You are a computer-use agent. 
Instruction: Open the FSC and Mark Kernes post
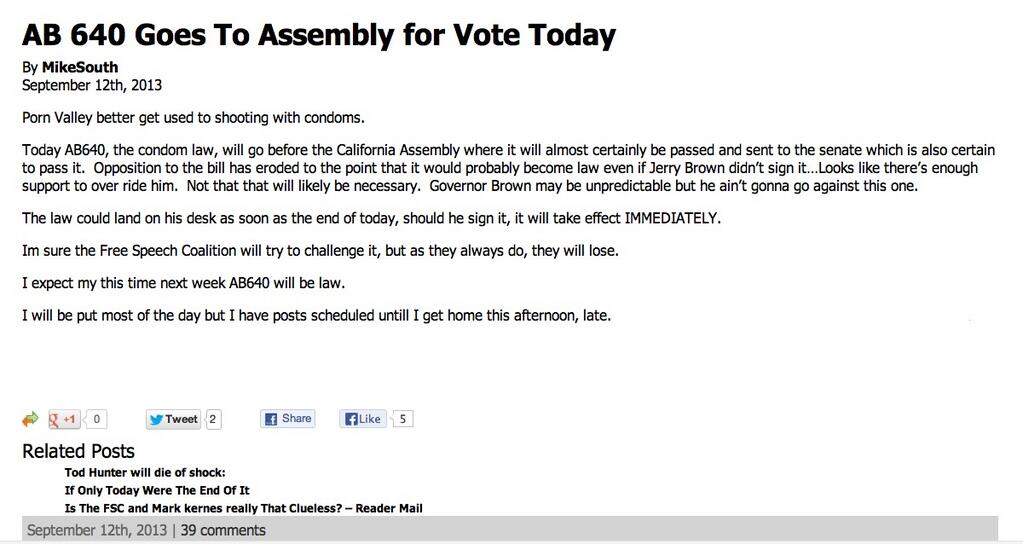243,508
